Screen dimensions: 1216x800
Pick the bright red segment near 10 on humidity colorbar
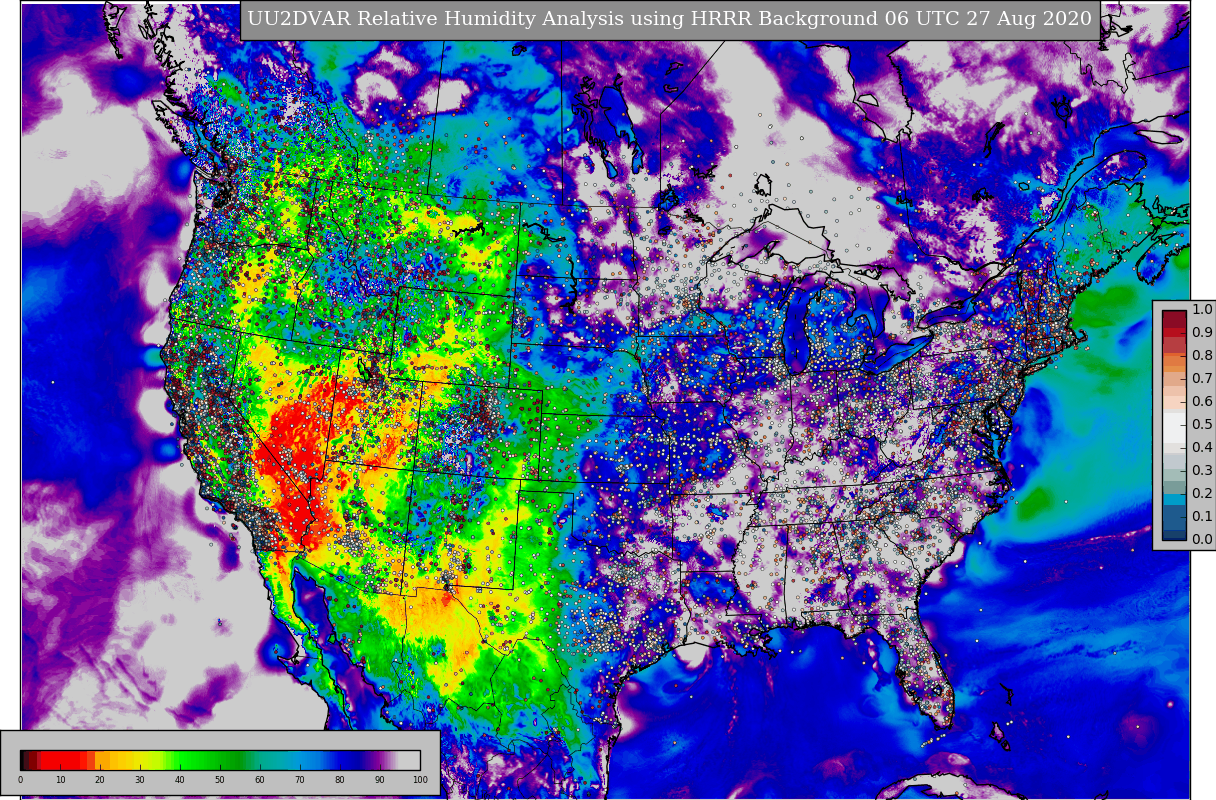[x=60, y=760]
